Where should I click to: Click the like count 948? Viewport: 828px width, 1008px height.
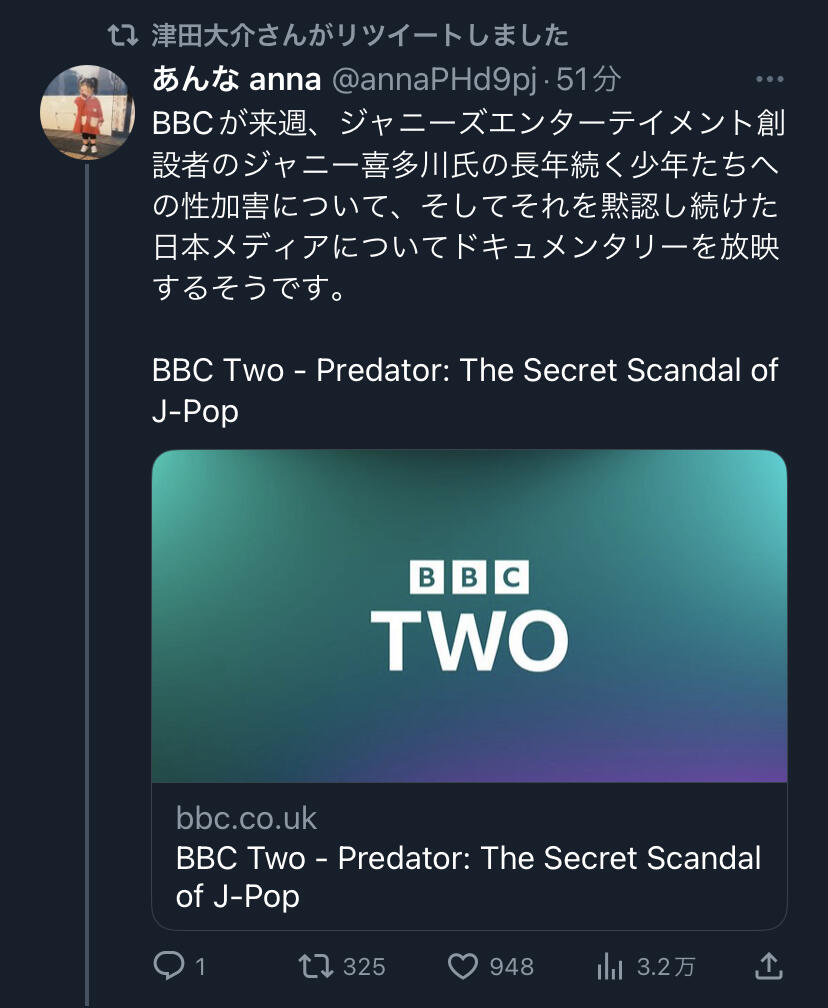[512, 966]
